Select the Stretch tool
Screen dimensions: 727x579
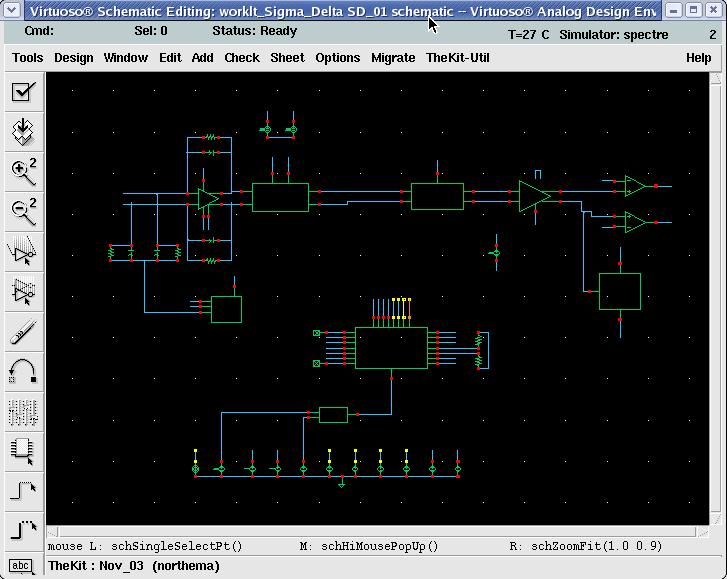pyautogui.click(x=23, y=251)
